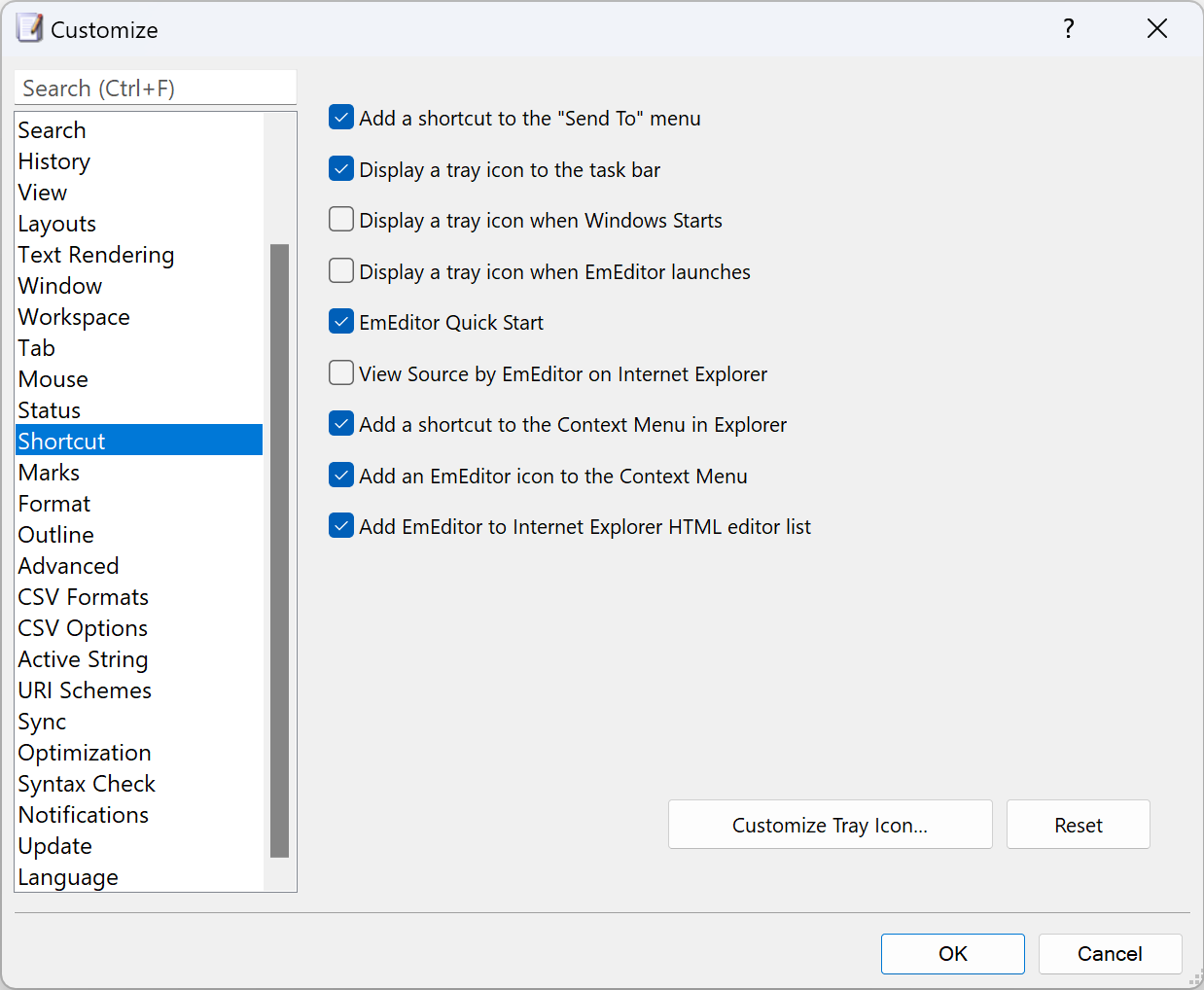Image resolution: width=1204 pixels, height=990 pixels.
Task: Open the View category
Action: tap(139, 192)
